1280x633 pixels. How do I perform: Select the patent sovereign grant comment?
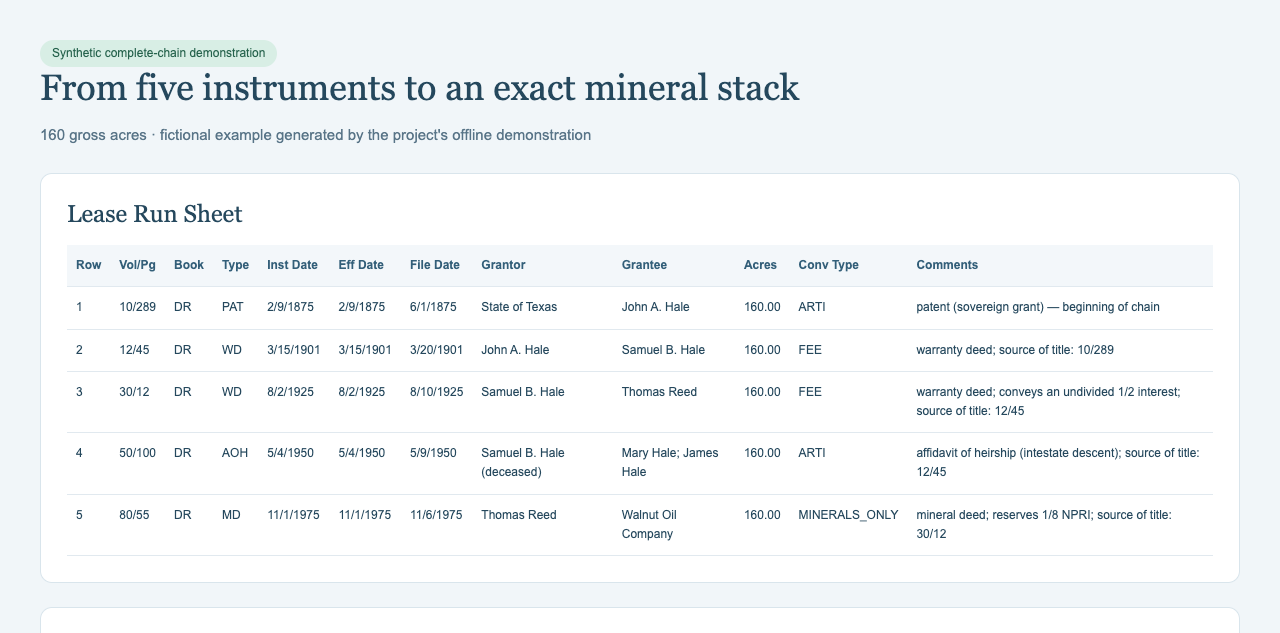[1038, 307]
